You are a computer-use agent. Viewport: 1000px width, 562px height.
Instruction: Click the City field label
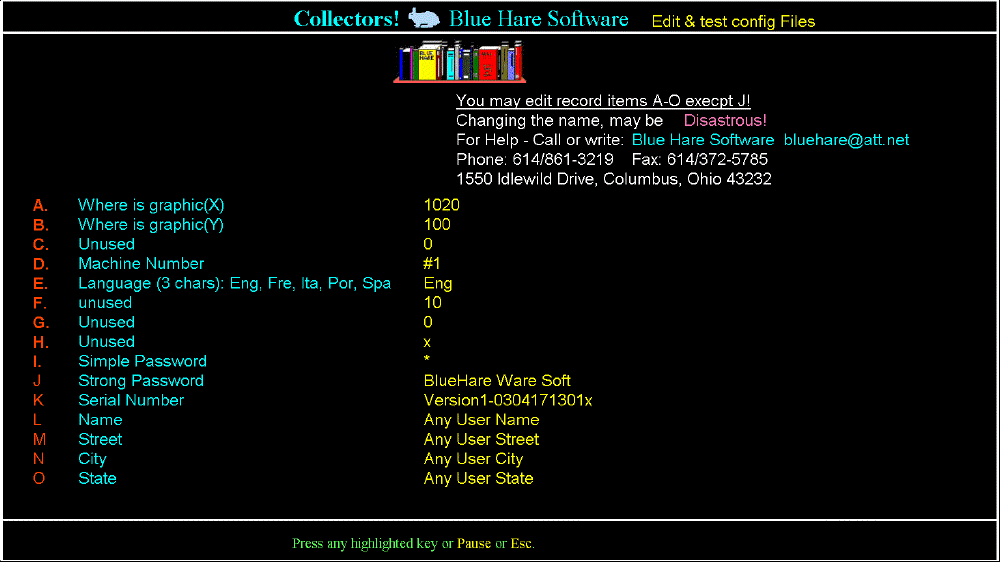point(92,459)
